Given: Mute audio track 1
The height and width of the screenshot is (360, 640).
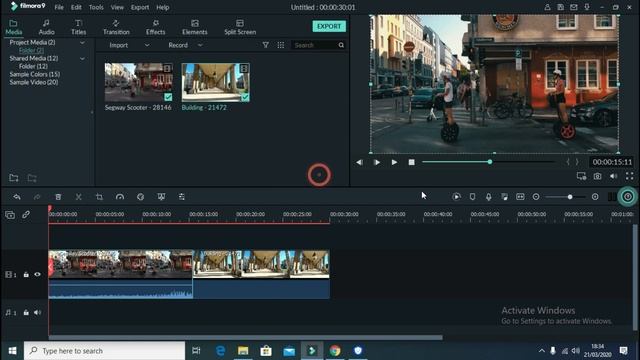Looking at the screenshot, I should point(38,313).
